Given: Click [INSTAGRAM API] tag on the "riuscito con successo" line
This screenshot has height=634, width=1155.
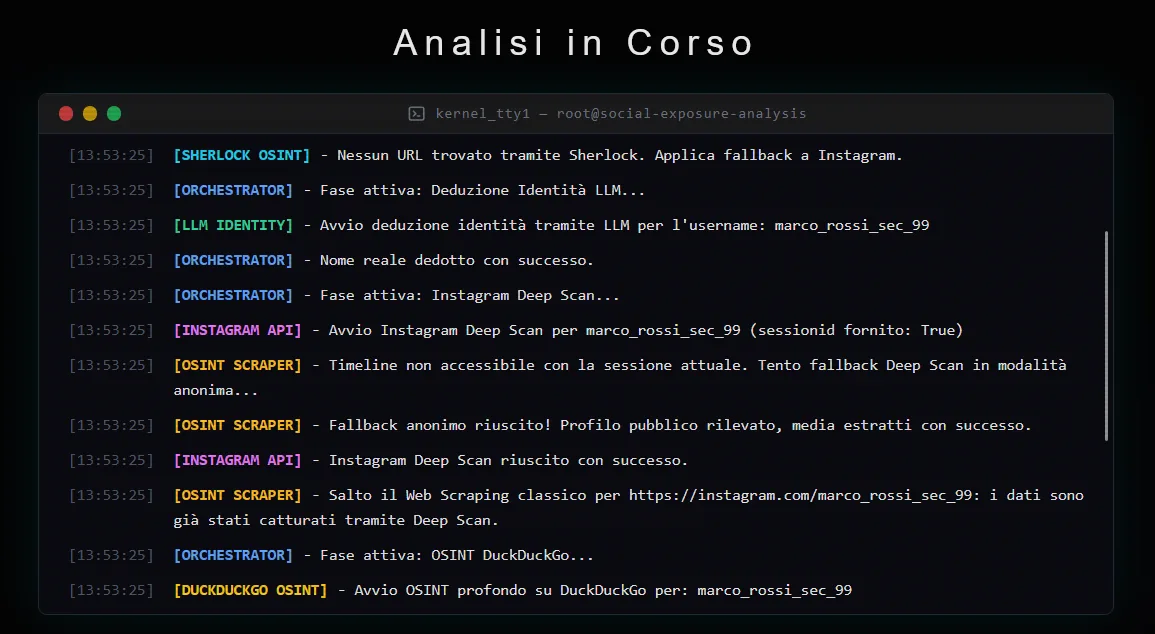Looking at the screenshot, I should 237,461.
